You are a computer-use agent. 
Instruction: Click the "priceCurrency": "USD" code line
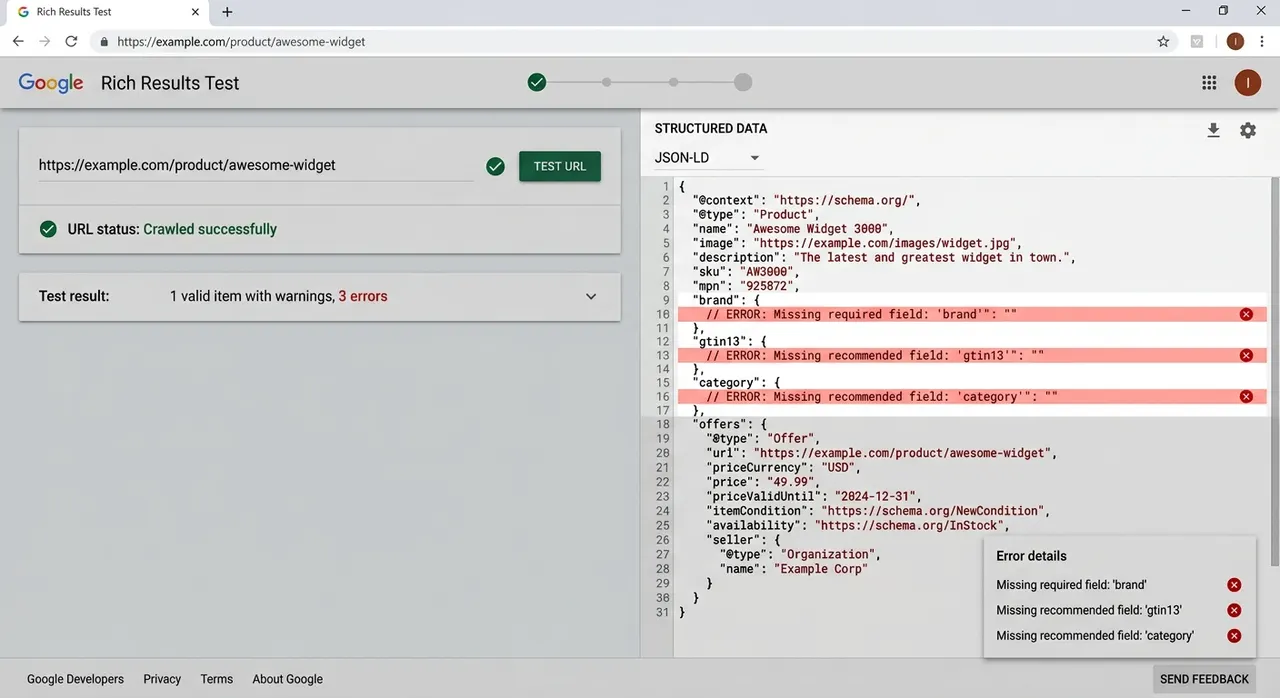pyautogui.click(x=783, y=467)
